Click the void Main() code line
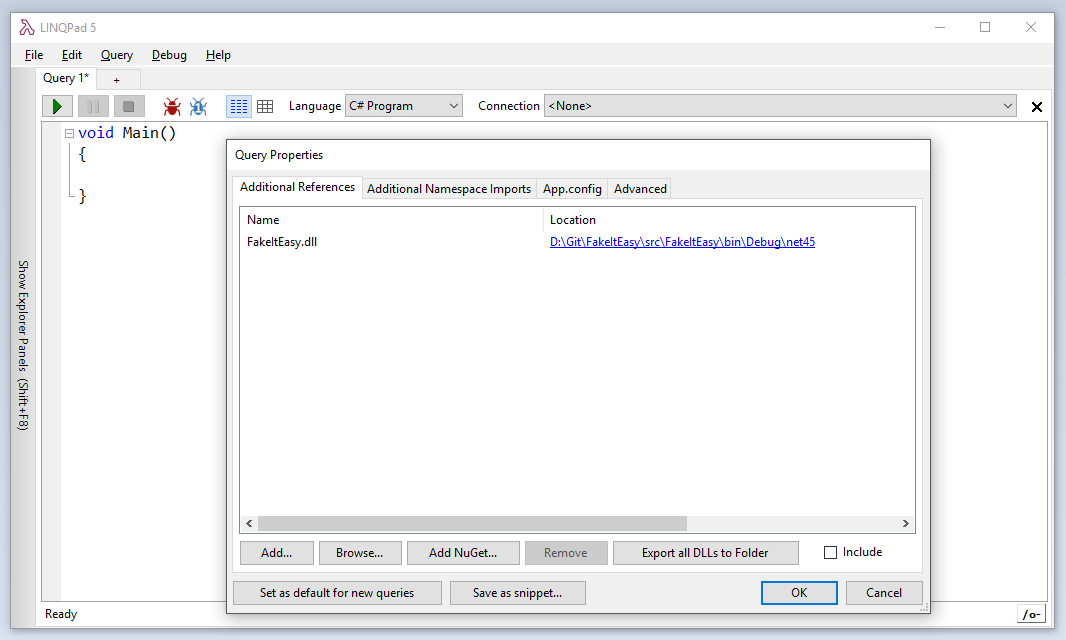The image size is (1066, 640). coord(127,133)
